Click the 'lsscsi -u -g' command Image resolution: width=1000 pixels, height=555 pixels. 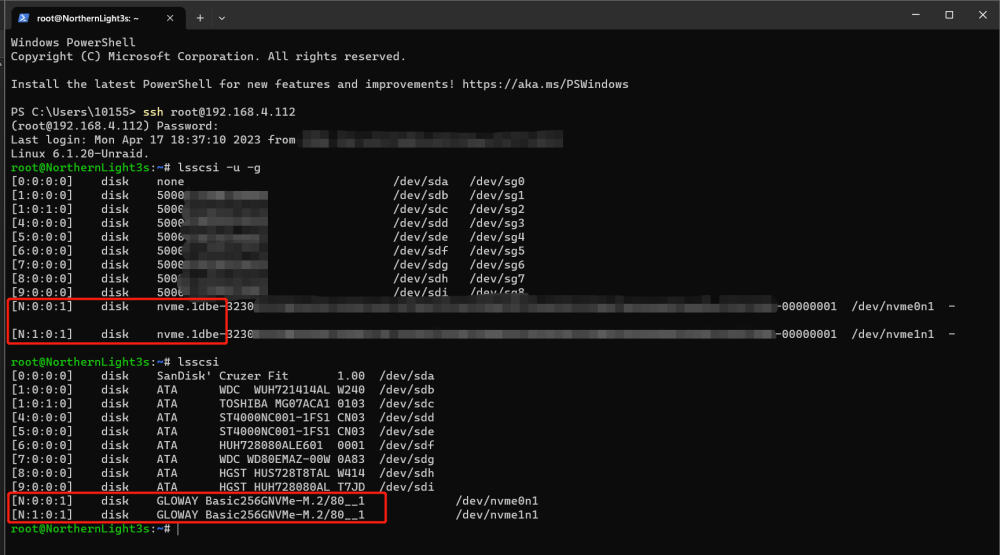[219, 168]
